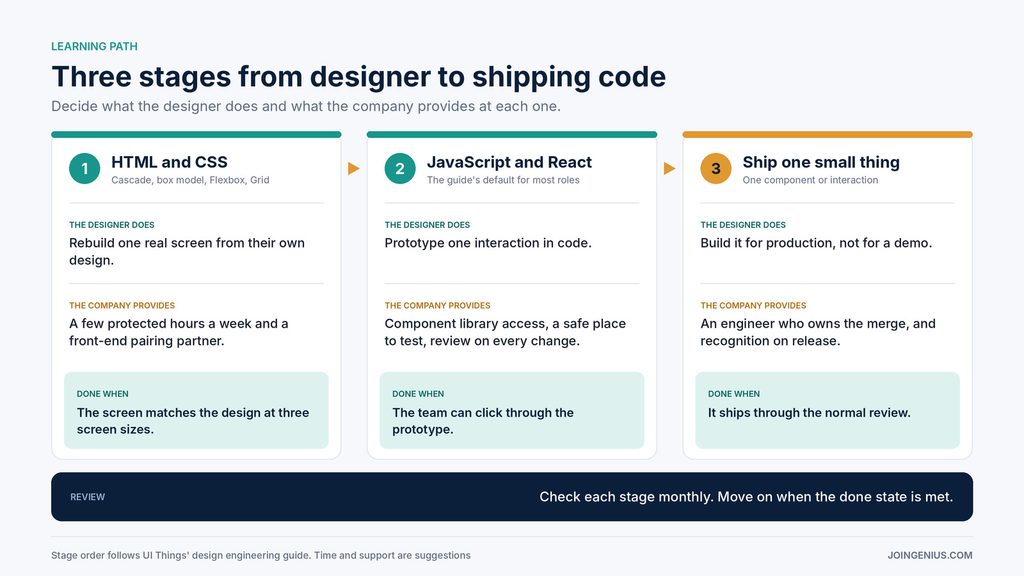Select the "LEARNING PATH" label above the title

(94, 46)
